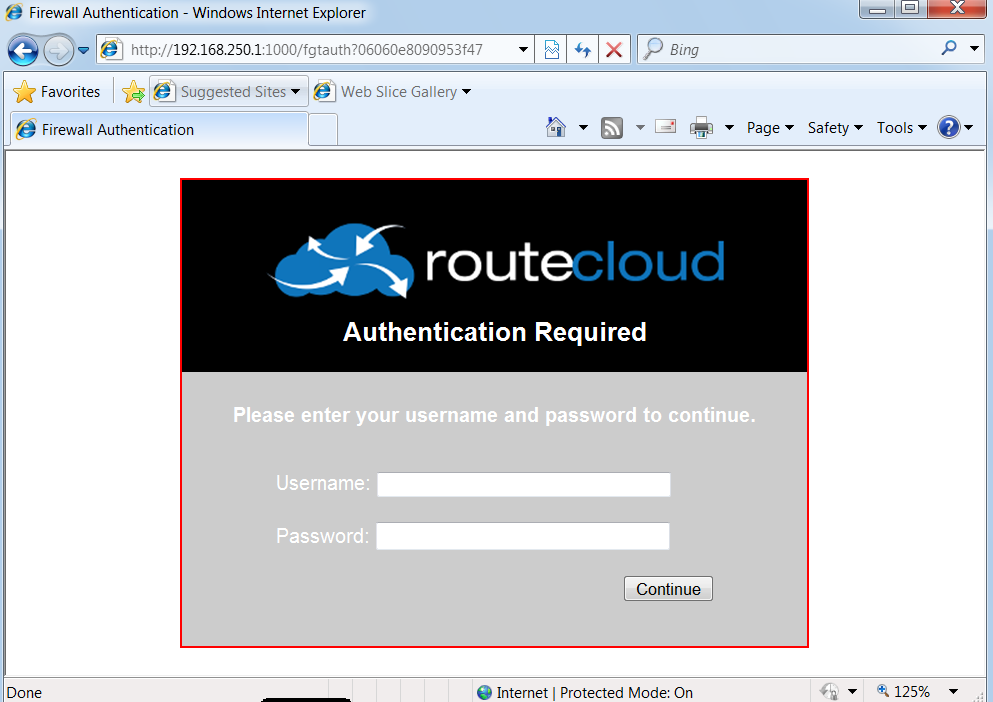The image size is (993, 702).
Task: Click the blue Help question mark icon
Action: 949,127
